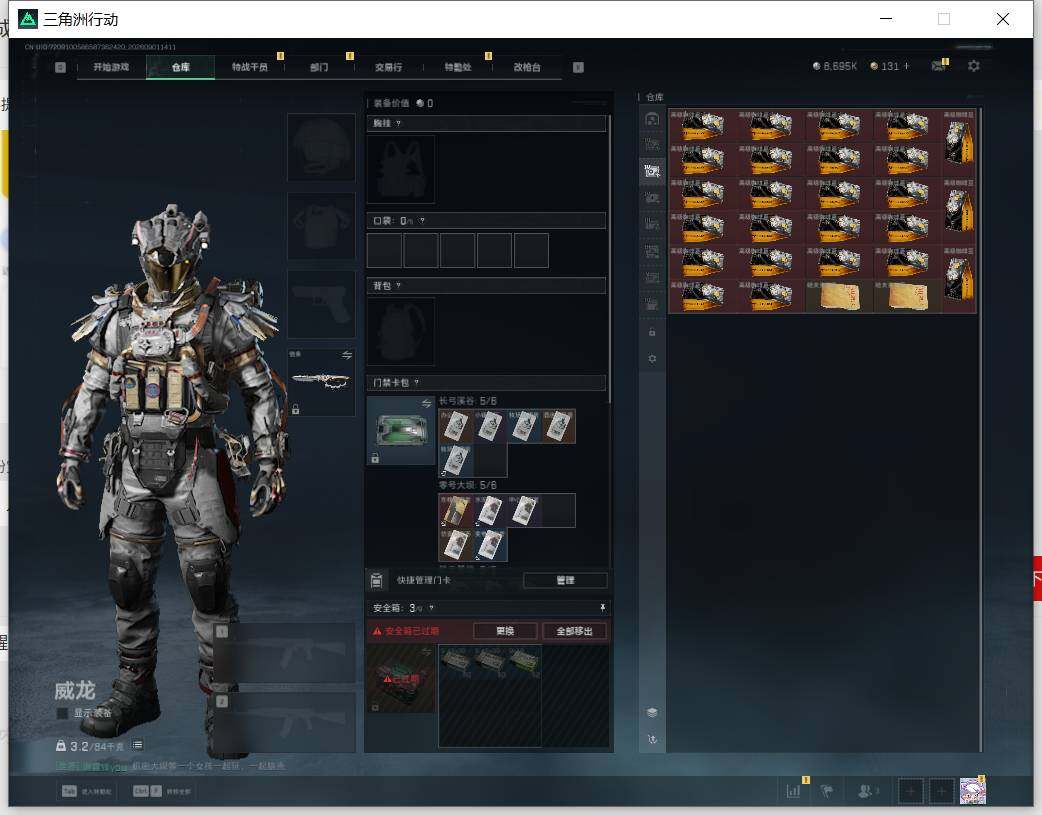1042x815 pixels.
Task: Click the swap icon on knife slot
Action: pos(347,356)
